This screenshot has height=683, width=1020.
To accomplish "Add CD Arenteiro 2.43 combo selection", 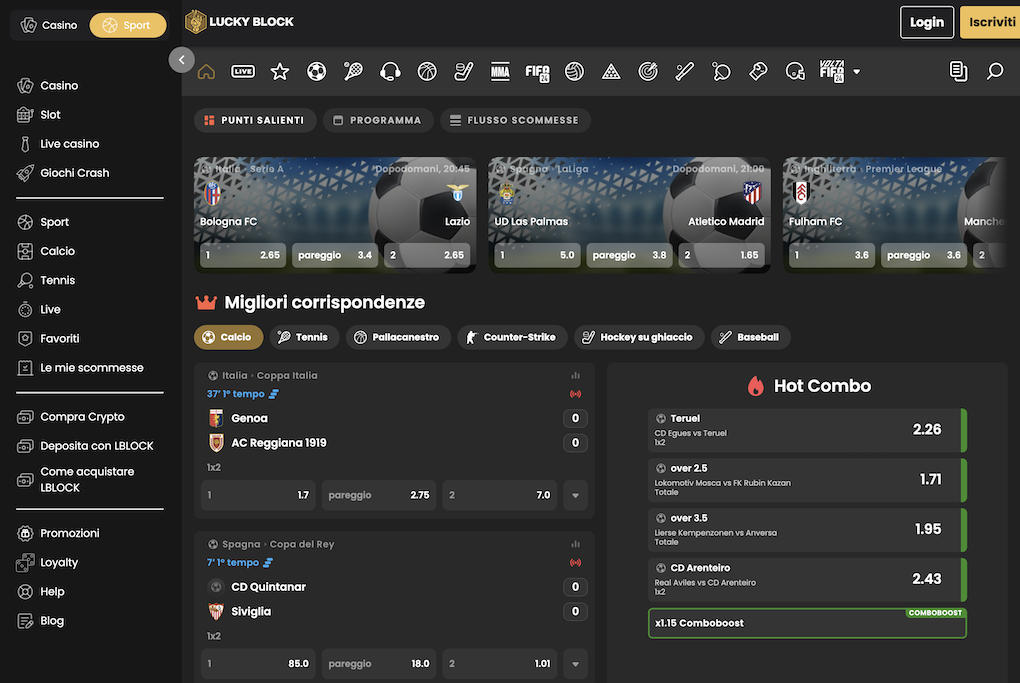I will pyautogui.click(x=807, y=580).
